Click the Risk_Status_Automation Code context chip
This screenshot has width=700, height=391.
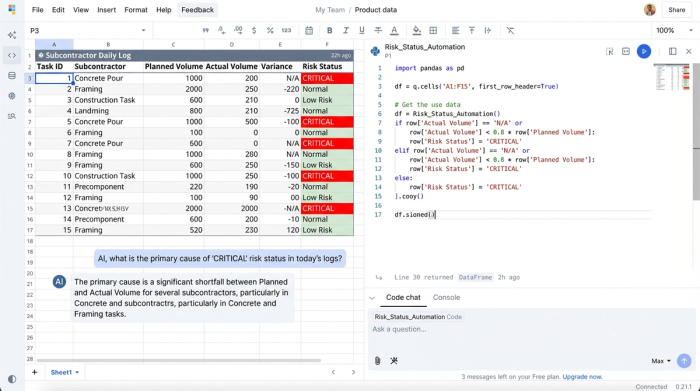tap(418, 317)
